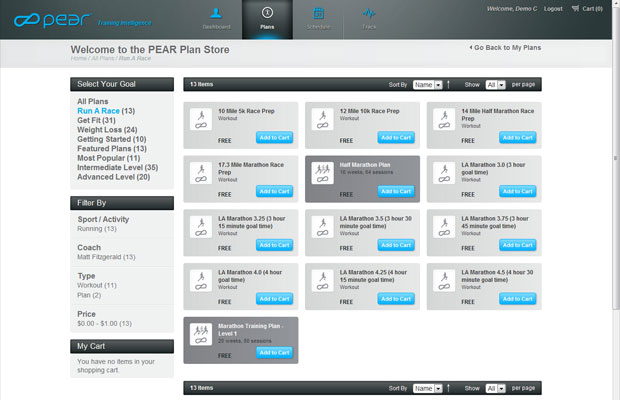
Task: Open Getting Started (10) plans
Action: (112, 139)
